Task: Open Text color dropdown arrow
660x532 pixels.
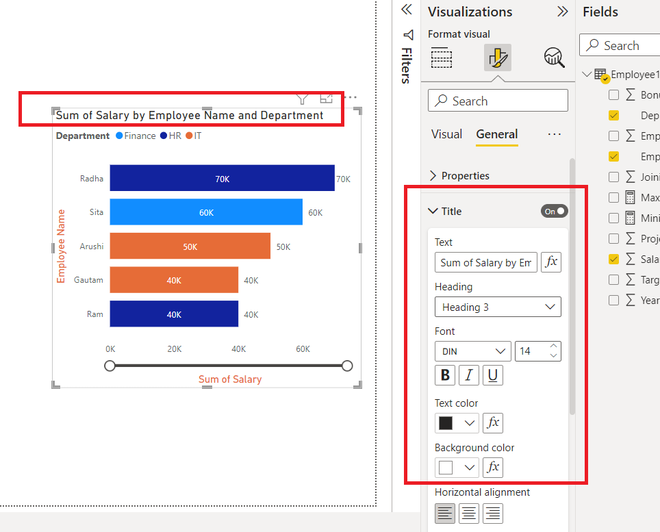Action: (470, 423)
